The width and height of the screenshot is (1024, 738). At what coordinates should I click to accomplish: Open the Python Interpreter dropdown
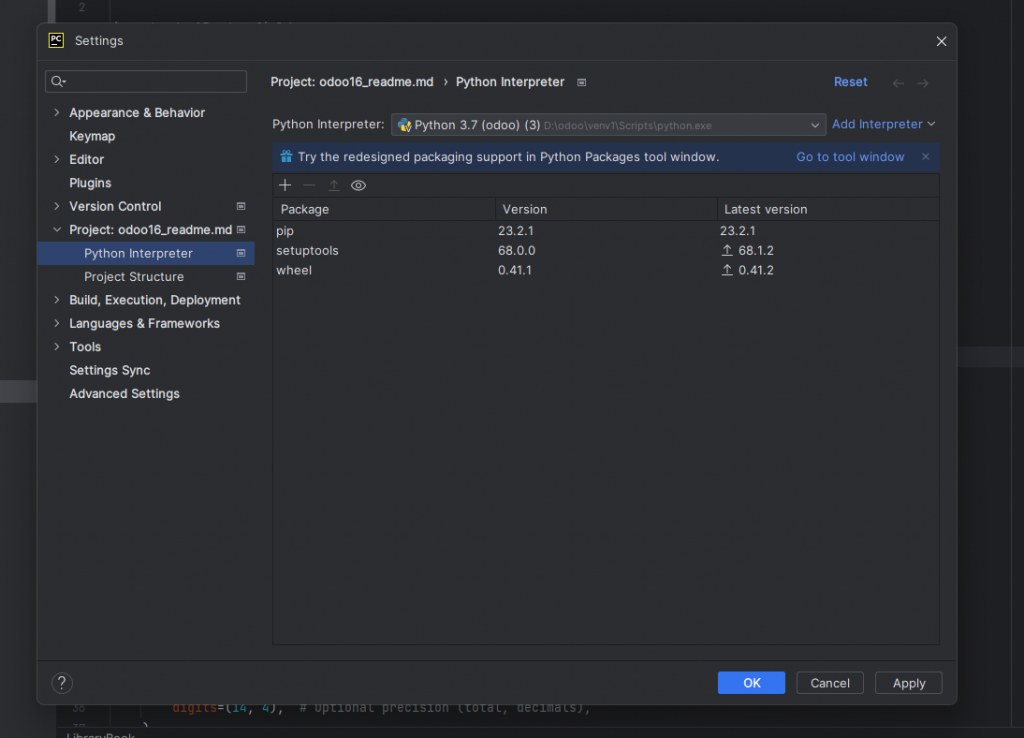tap(608, 125)
